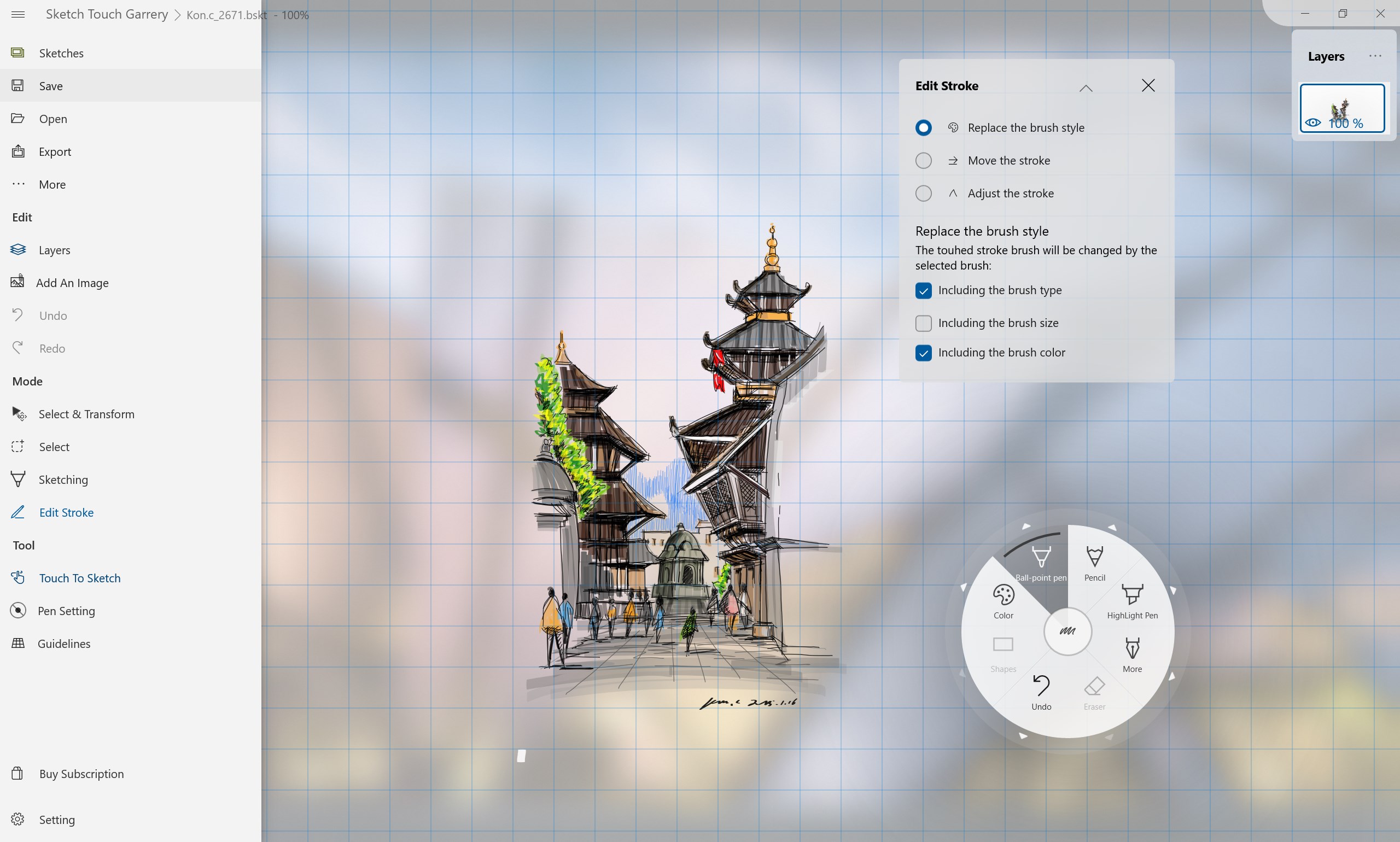Open the Layers panel options menu
The width and height of the screenshot is (1400, 842).
1375,56
